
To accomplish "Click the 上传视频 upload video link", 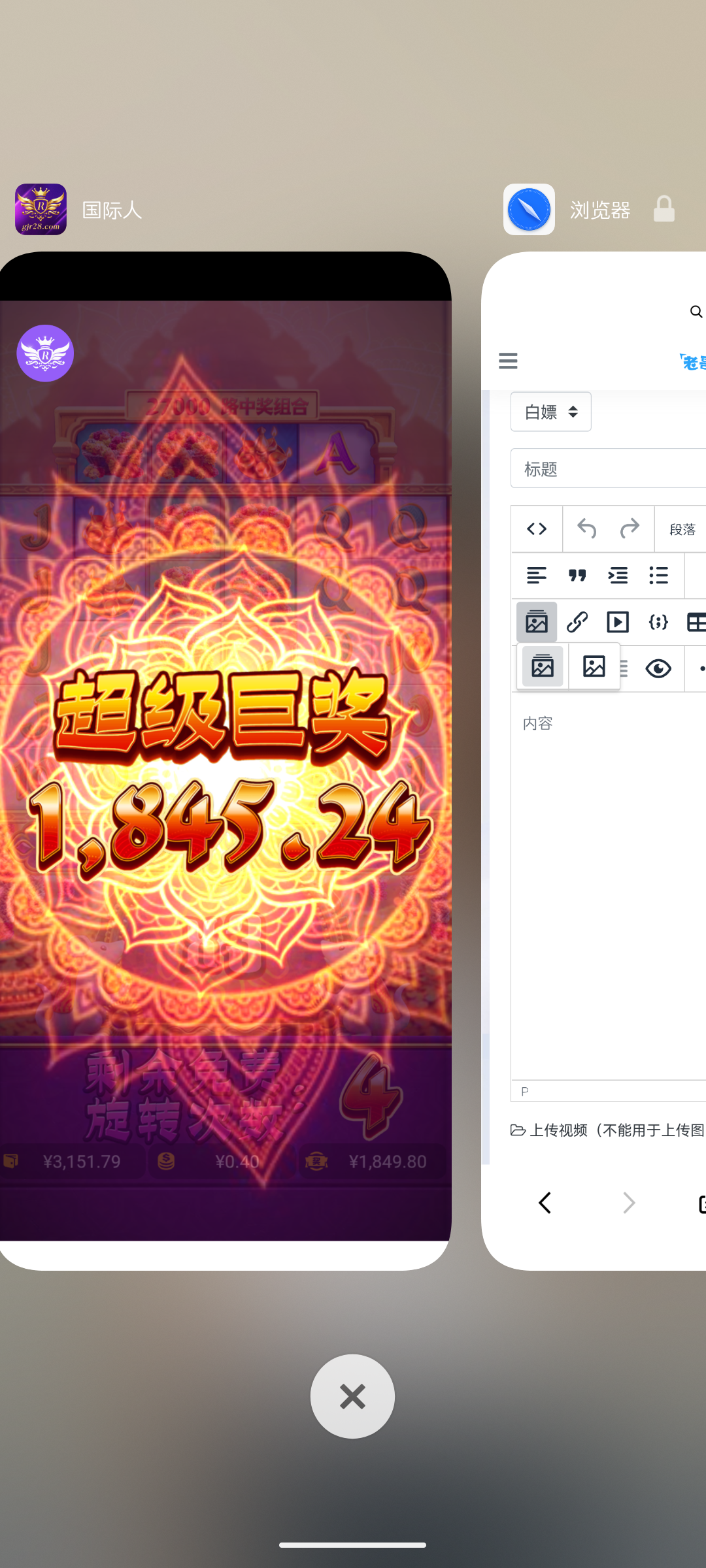I will [607, 1130].
